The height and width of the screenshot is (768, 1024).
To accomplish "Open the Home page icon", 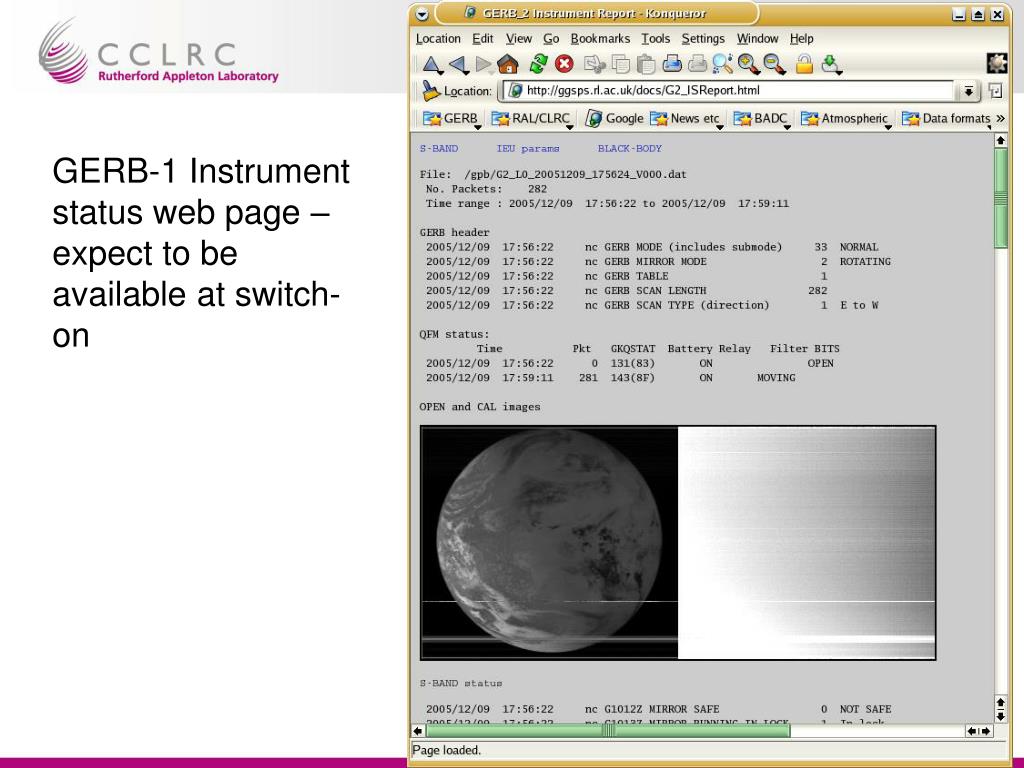I will coord(507,65).
